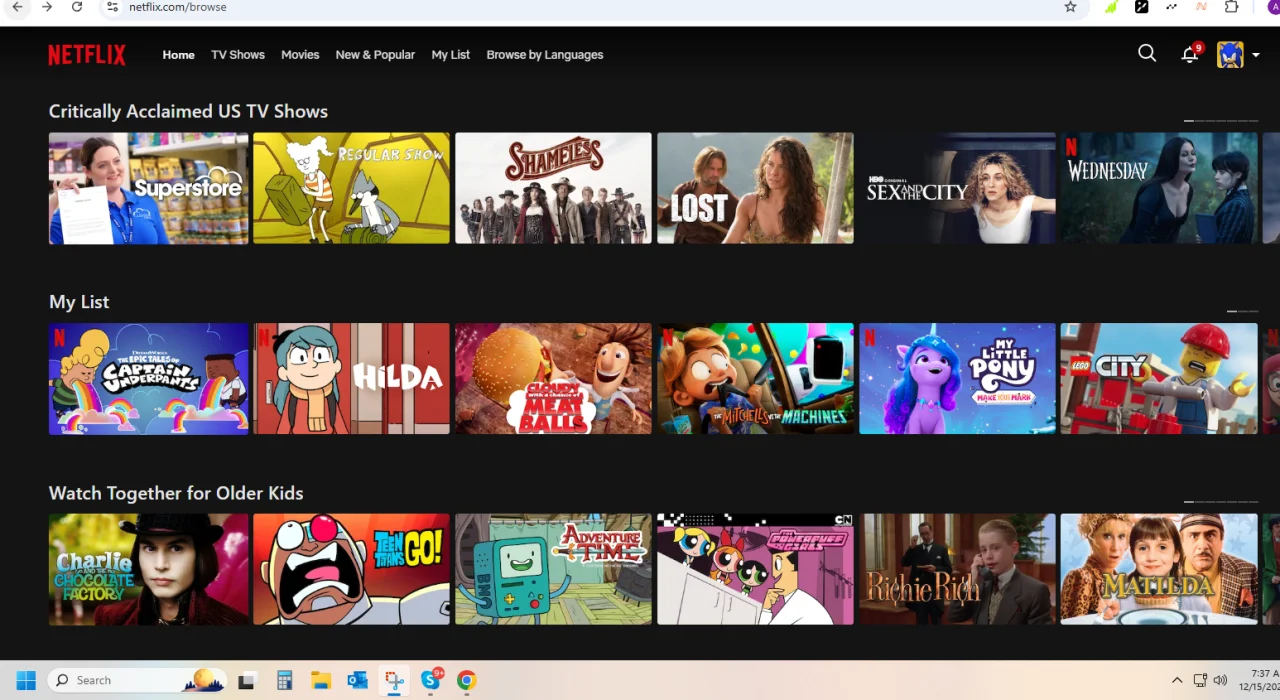Viewport: 1280px width, 700px height.
Task: Open Snipping Tool on the taskbar
Action: tap(394, 681)
